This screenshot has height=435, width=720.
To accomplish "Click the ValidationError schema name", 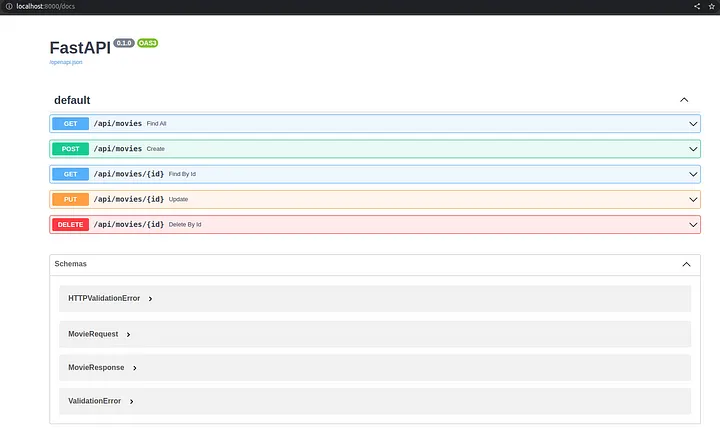I will (94, 401).
